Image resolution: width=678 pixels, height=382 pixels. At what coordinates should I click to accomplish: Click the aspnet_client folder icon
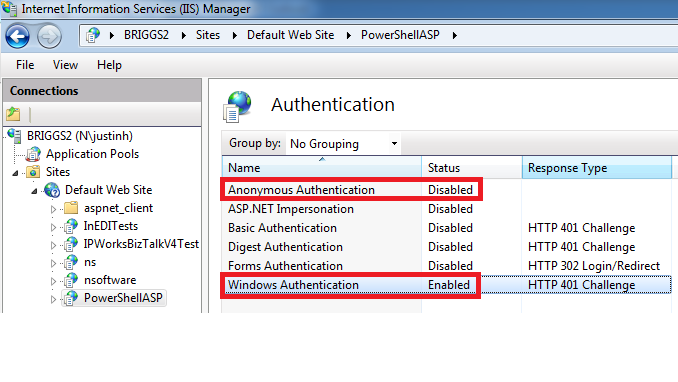pyautogui.click(x=71, y=208)
